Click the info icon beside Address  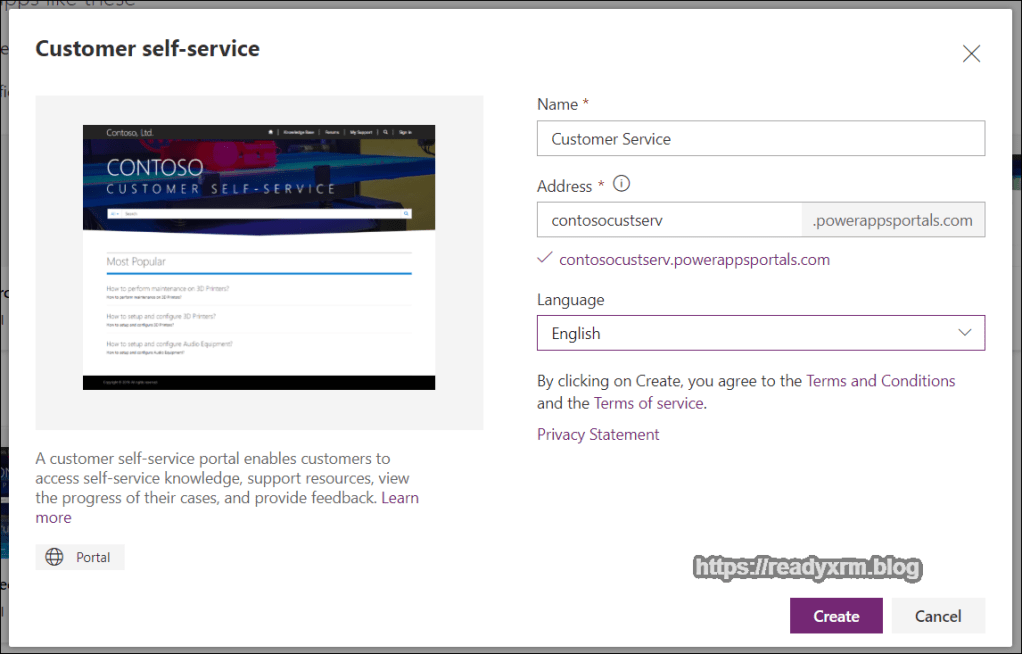[620, 185]
